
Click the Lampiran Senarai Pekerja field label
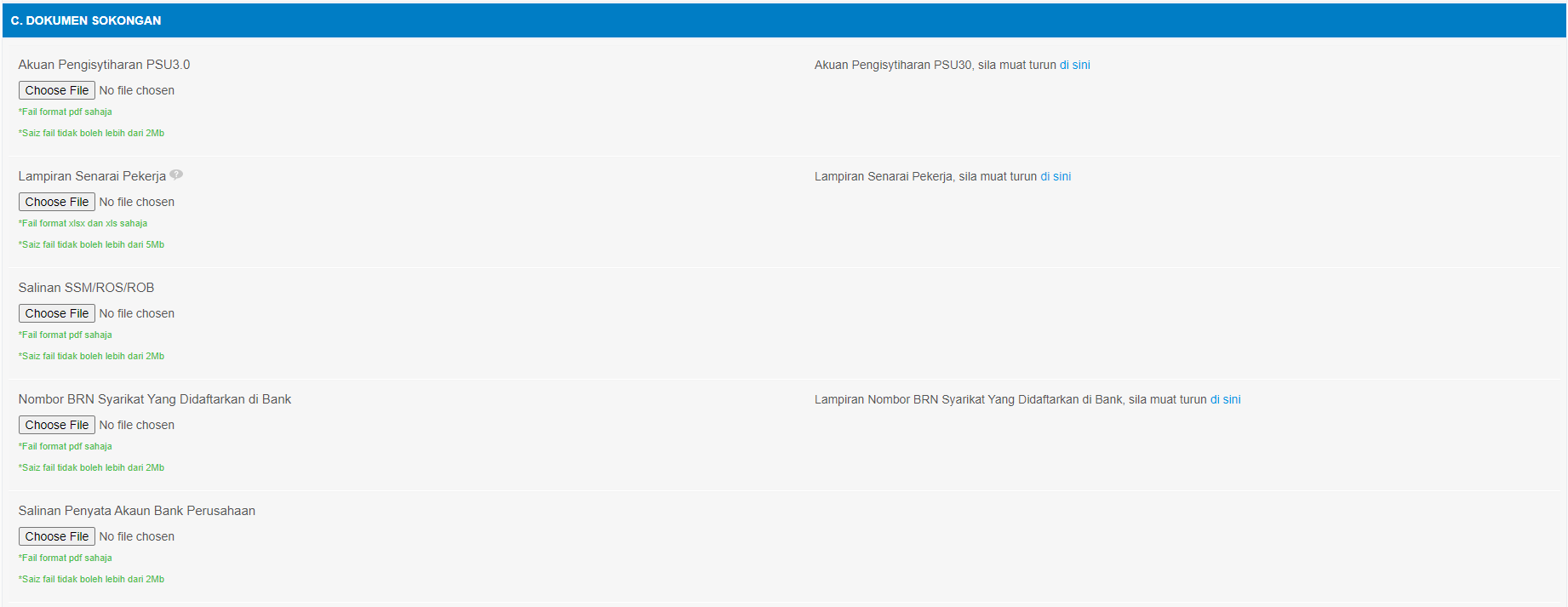(x=92, y=176)
